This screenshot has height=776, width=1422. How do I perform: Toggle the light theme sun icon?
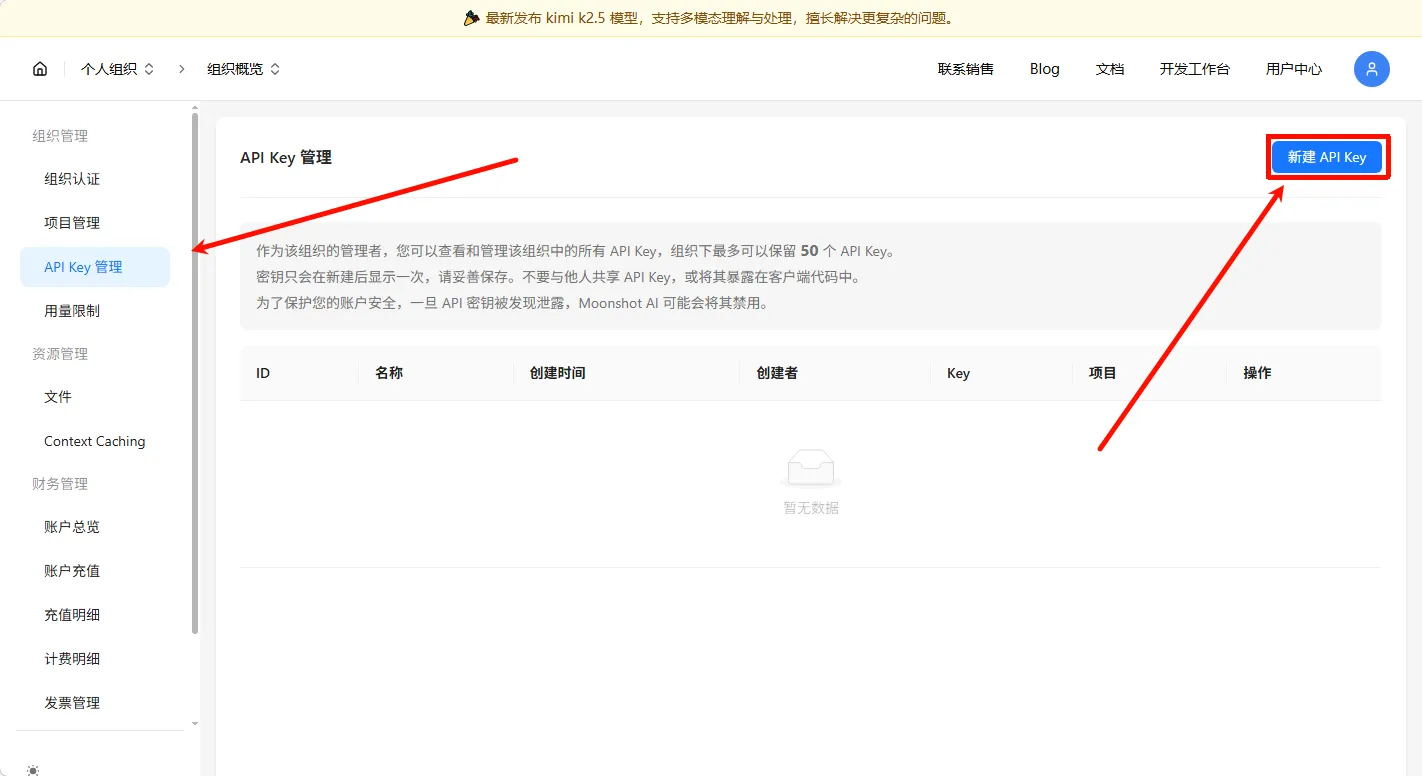(33, 769)
